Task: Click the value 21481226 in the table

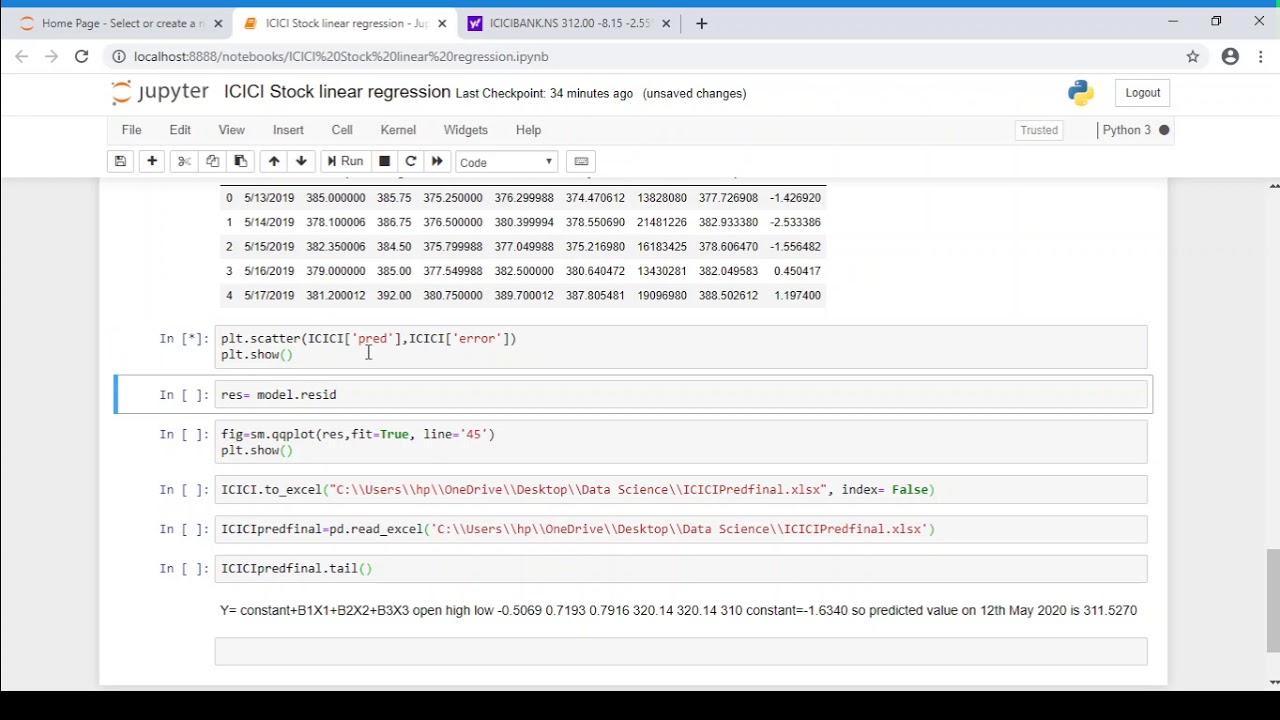Action: [662, 222]
